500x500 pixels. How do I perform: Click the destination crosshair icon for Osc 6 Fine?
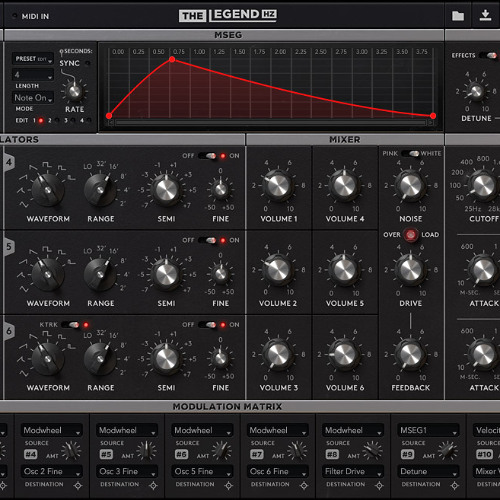point(304,486)
